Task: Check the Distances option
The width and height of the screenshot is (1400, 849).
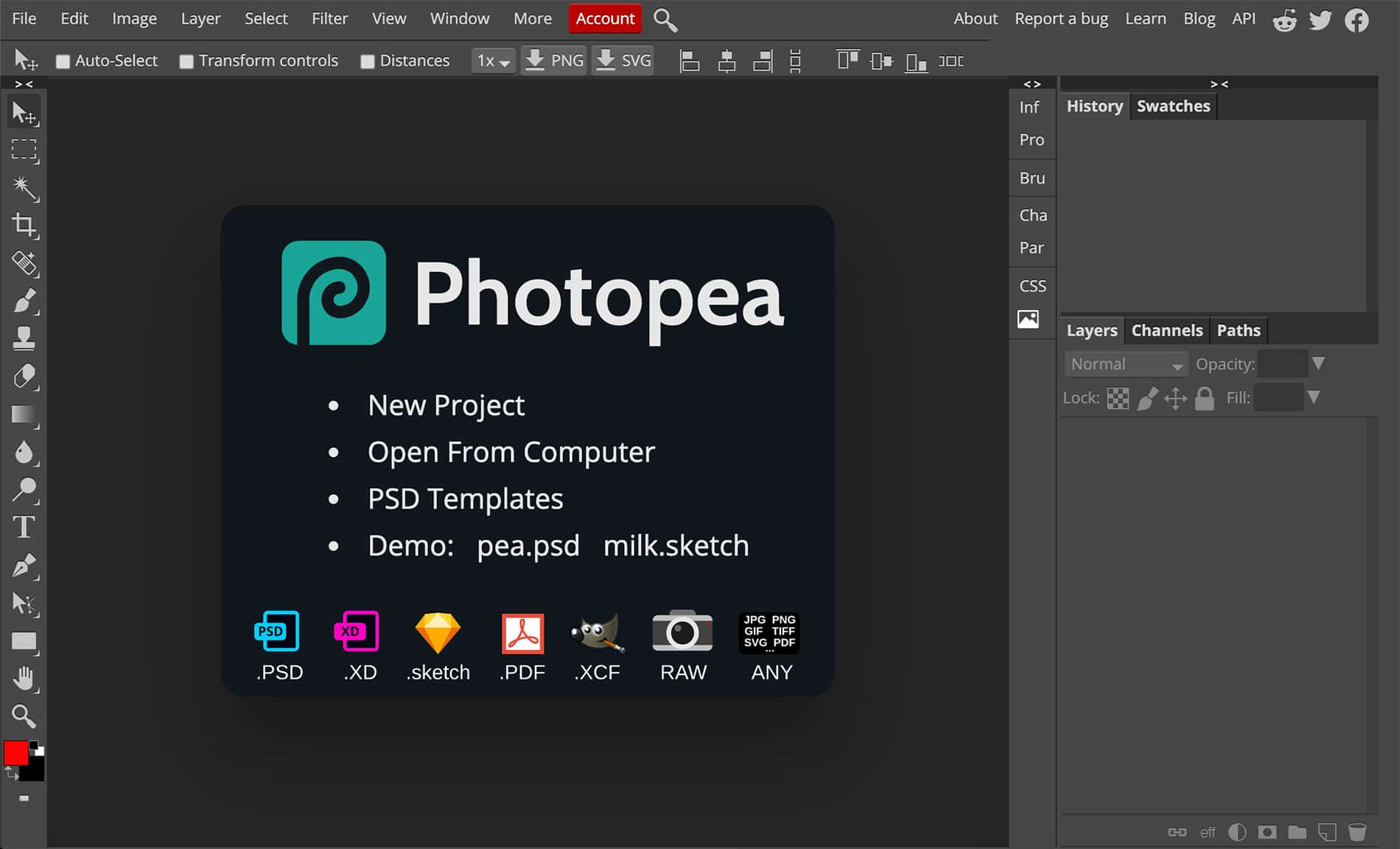Action: coord(368,61)
